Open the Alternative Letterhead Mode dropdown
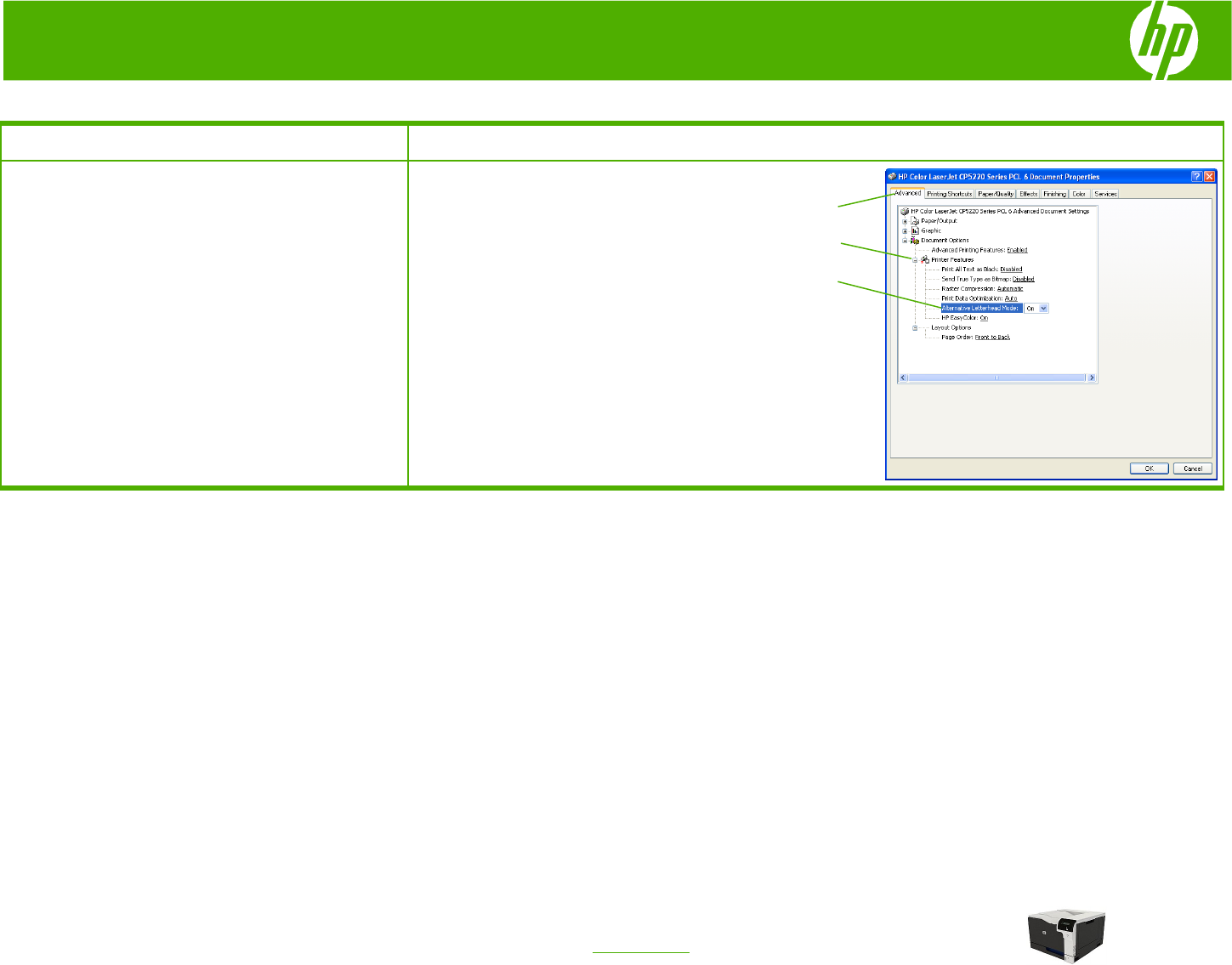This screenshot has width=1232, height=965. pyautogui.click(x=1043, y=309)
